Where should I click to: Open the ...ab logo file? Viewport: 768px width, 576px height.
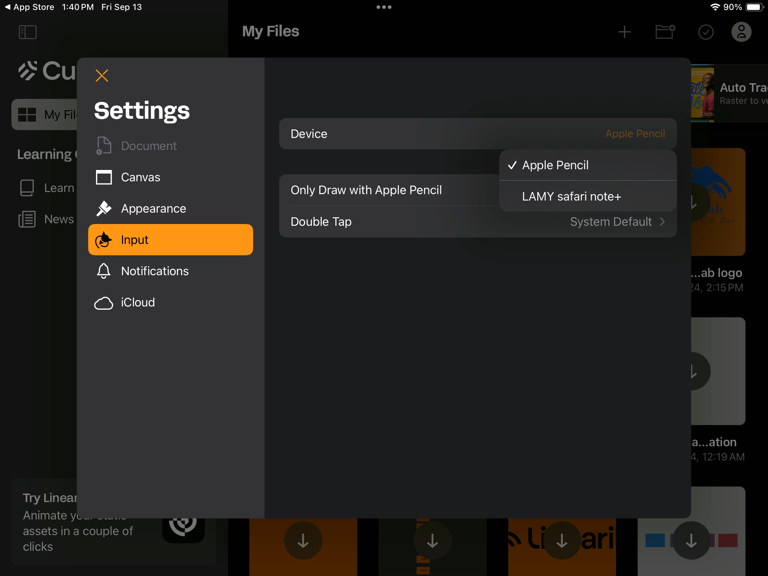718,202
